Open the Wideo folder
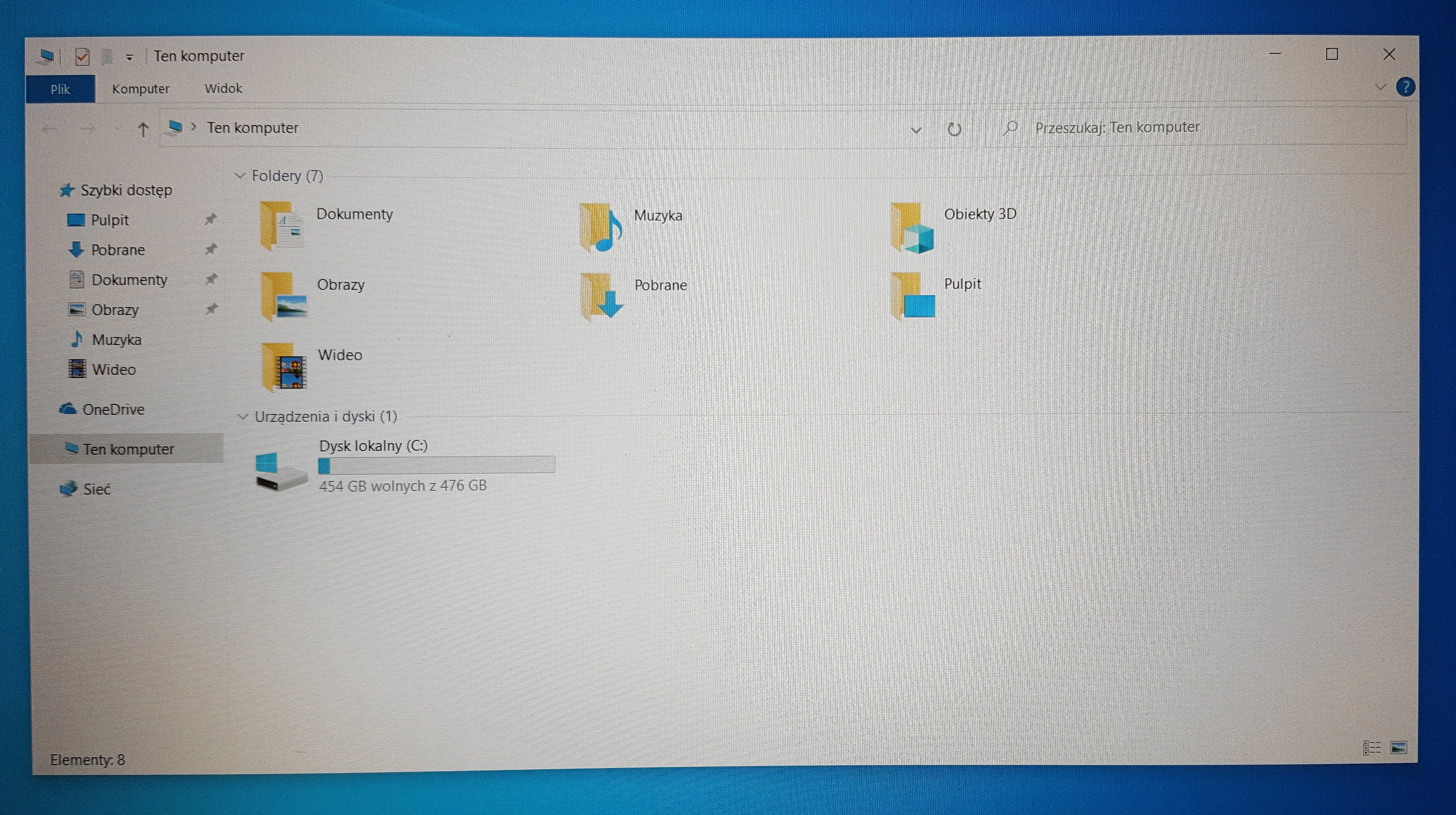 (x=340, y=355)
